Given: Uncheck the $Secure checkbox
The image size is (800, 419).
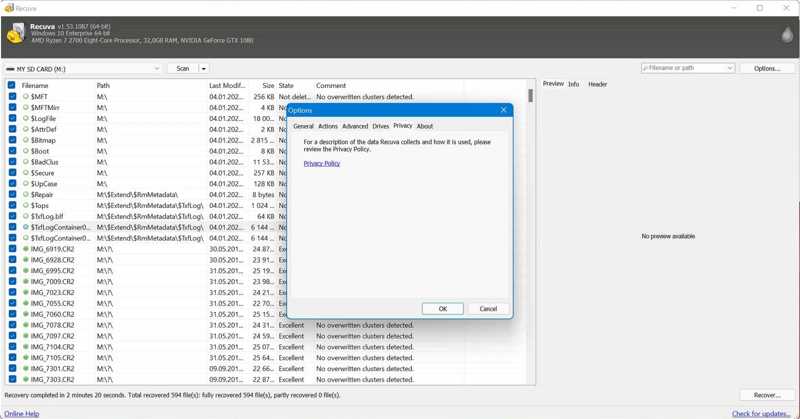Looking at the screenshot, I should click(x=12, y=172).
